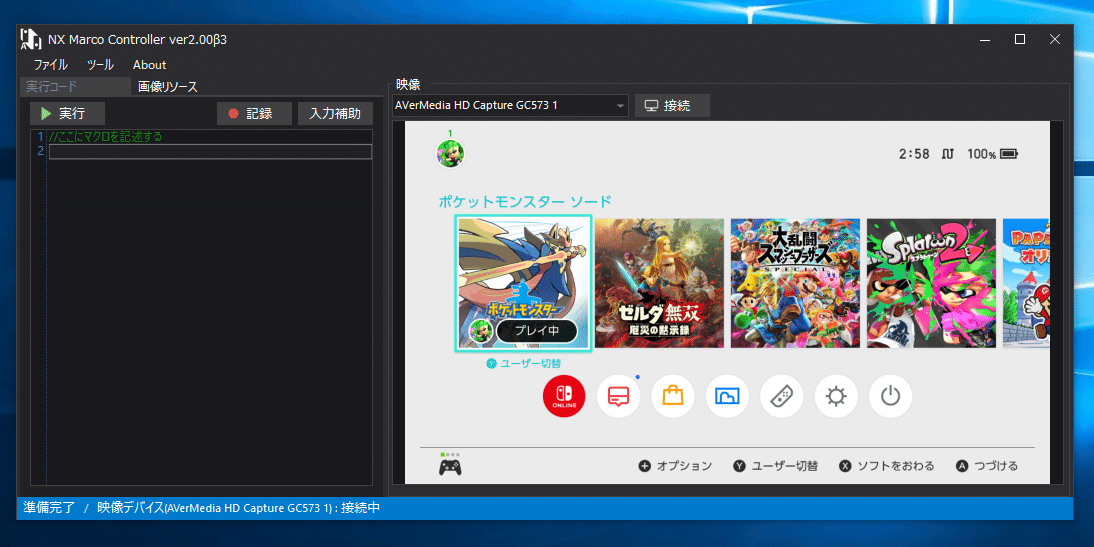Select the partially visible Paper Mario tile
The width and height of the screenshot is (1094, 547).
pyautogui.click(x=1026, y=283)
